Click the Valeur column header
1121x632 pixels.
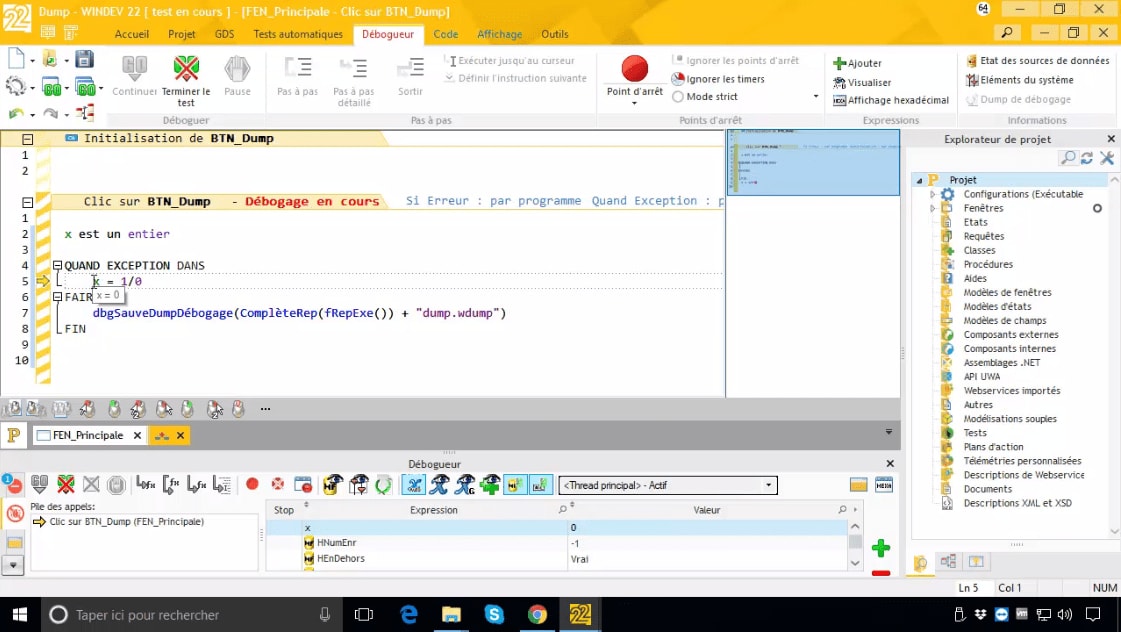click(x=706, y=510)
